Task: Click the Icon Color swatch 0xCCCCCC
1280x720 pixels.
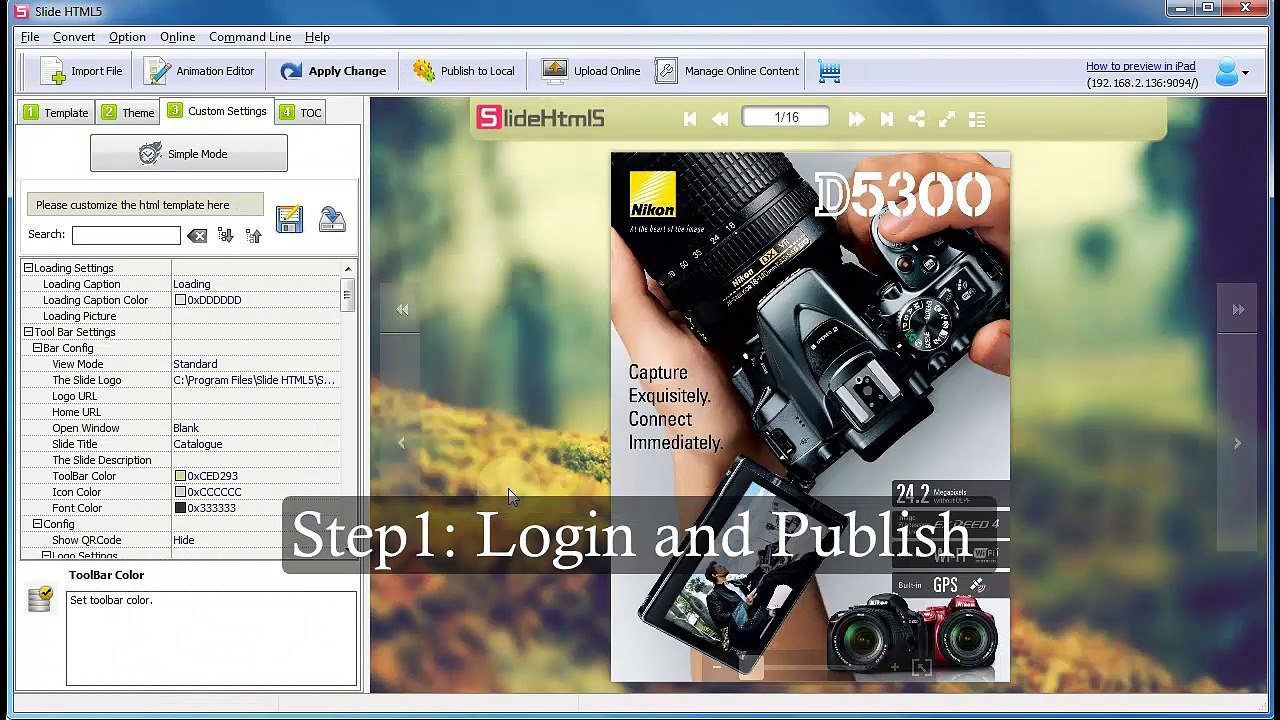Action: coord(180,492)
